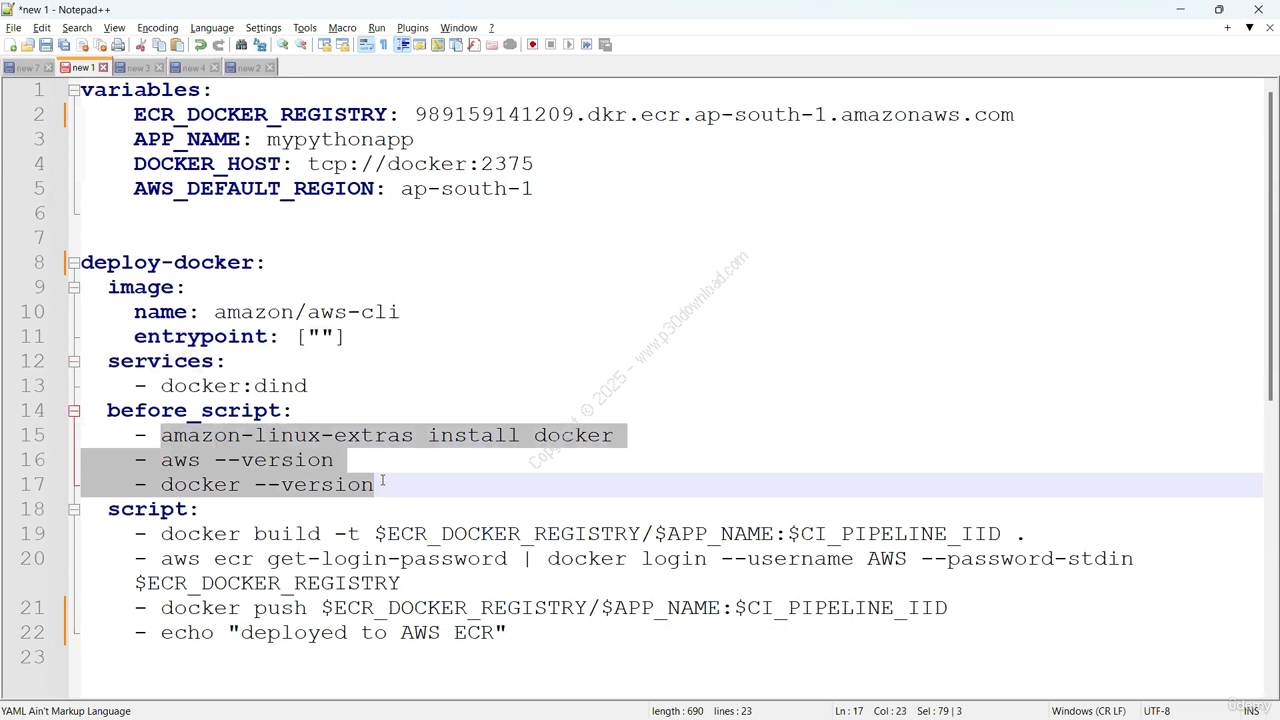Screen dimensions: 1280x720
Task: Click the Redo toolbar icon
Action: (218, 45)
